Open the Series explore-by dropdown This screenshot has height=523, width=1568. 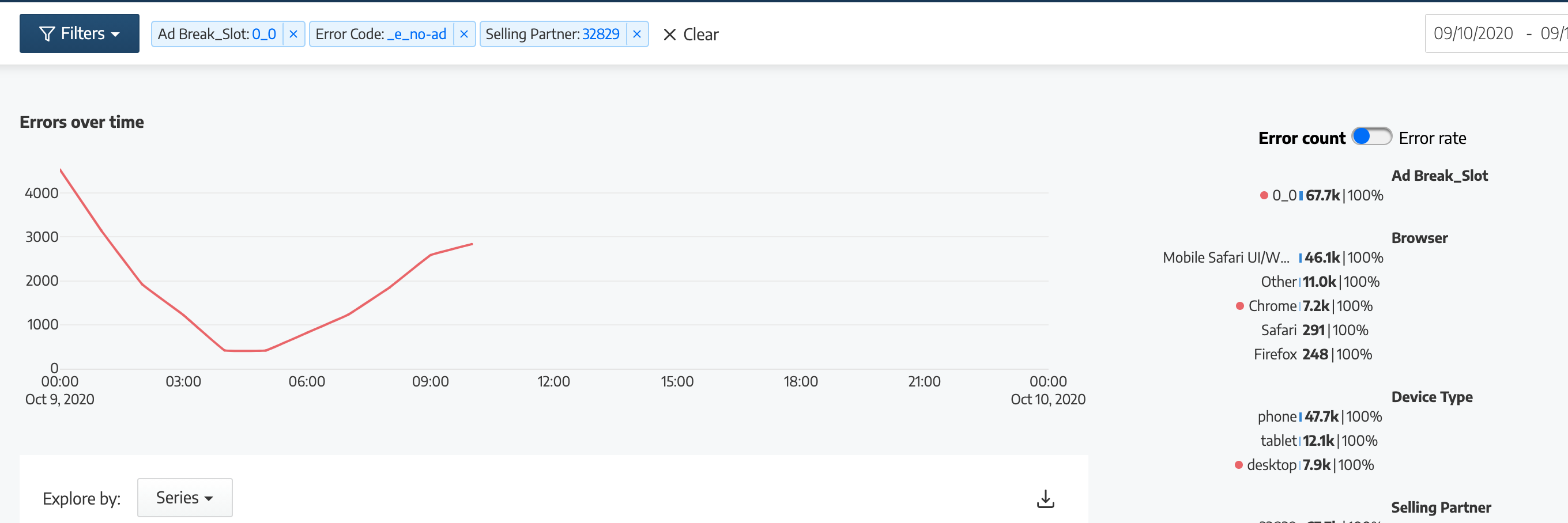click(x=184, y=498)
